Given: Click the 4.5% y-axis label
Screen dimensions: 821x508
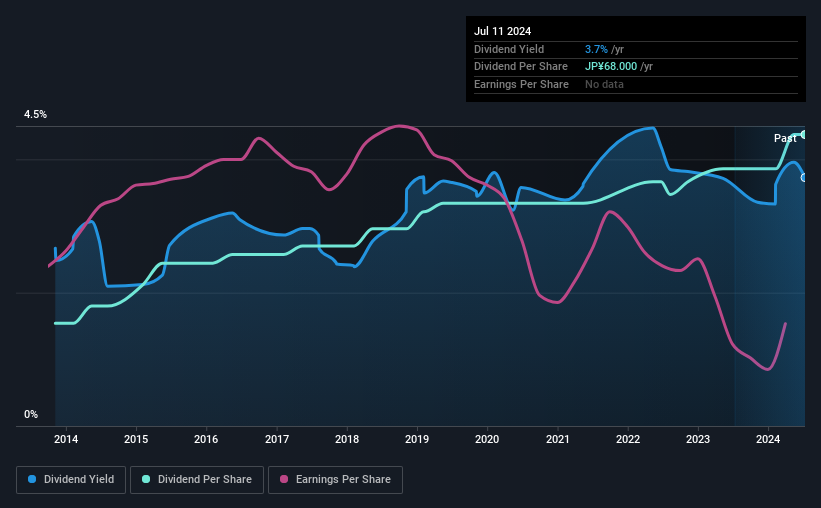Looking at the screenshot, I should click(36, 114).
